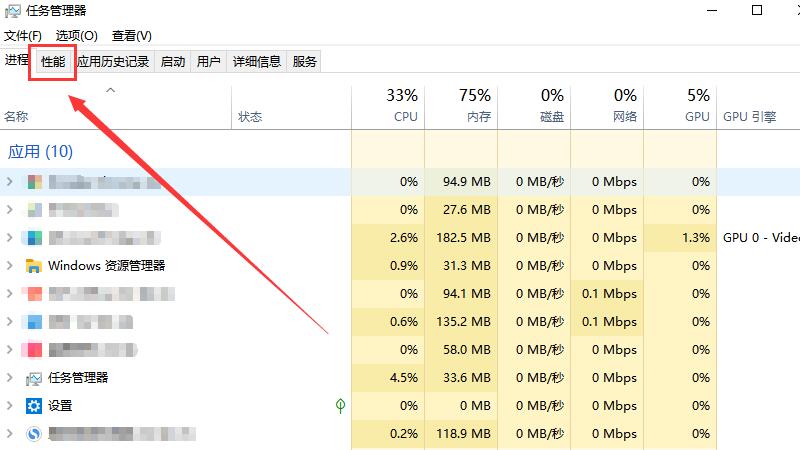Open the 文件(F) menu

23,36
